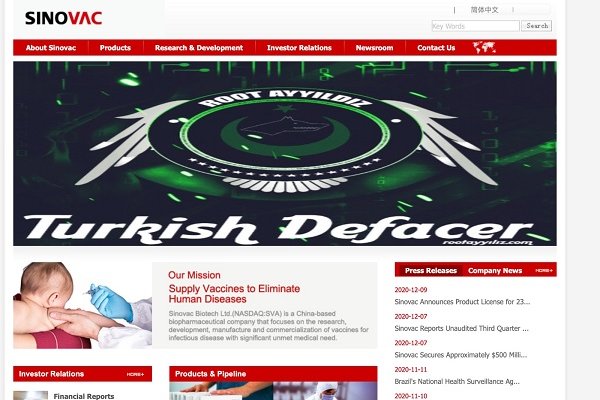Open the Investor Relations menu in navigation bar

pos(299,48)
